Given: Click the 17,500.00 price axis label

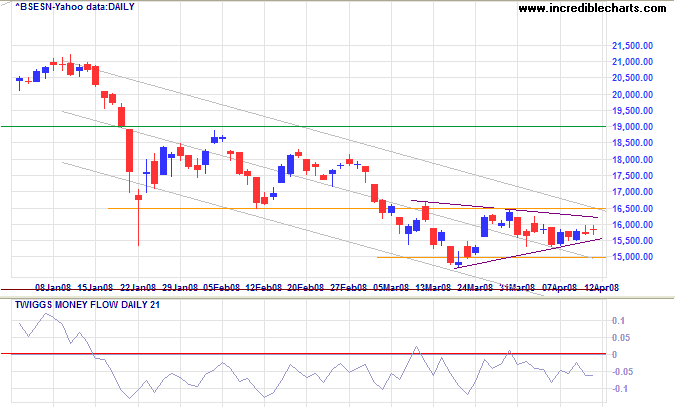Looking at the screenshot, I should pos(632,176).
